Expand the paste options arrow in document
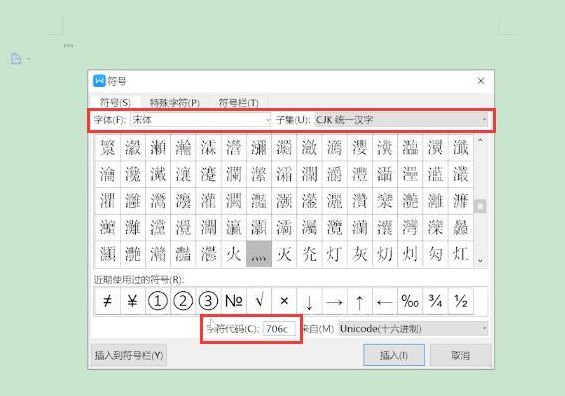 [28, 59]
